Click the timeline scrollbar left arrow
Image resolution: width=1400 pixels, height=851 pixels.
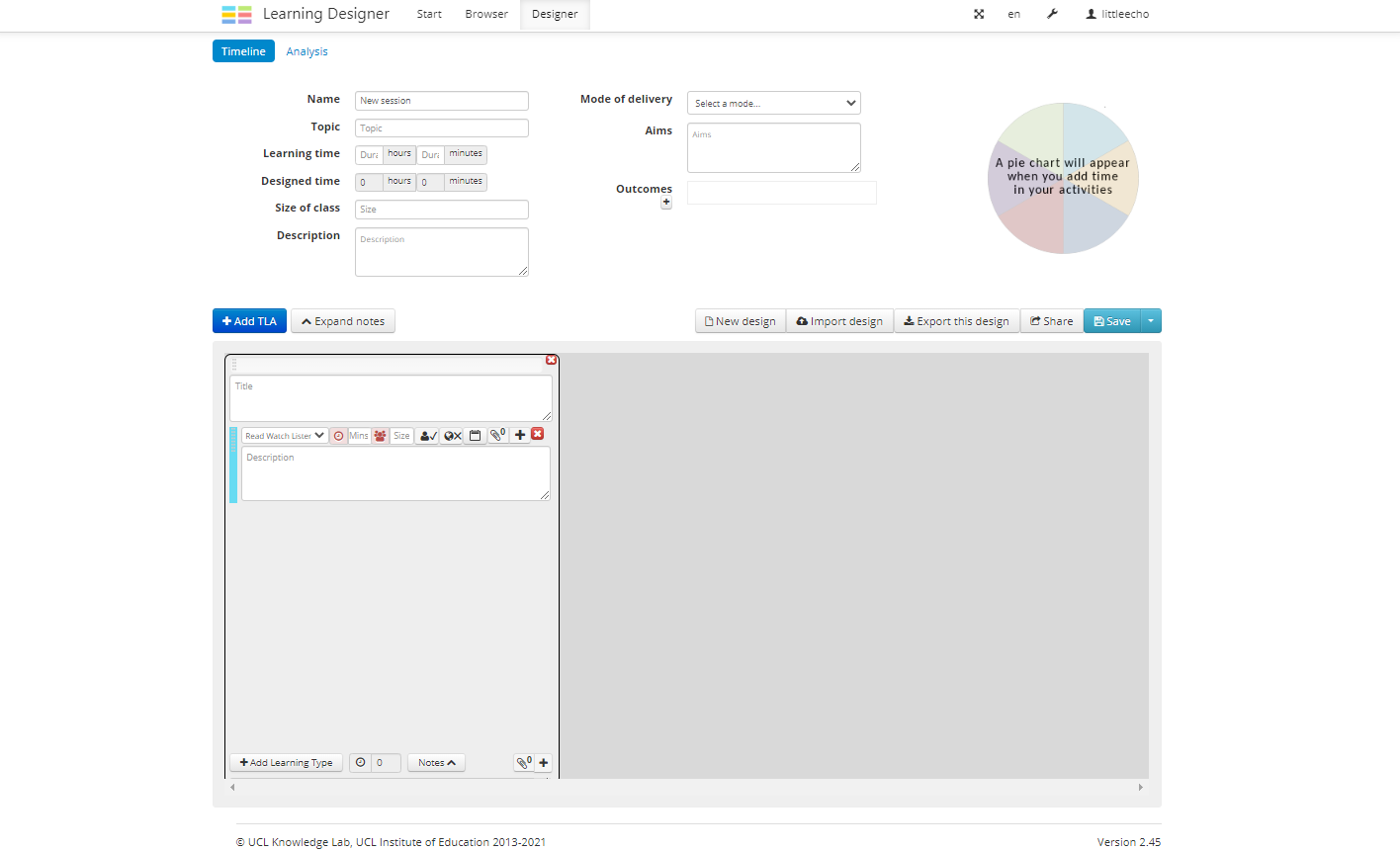(232, 788)
